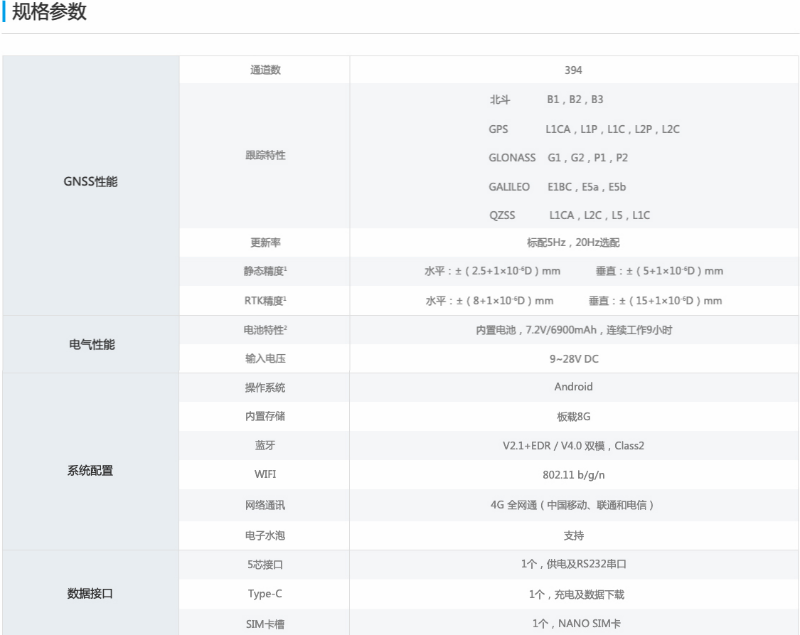The width and height of the screenshot is (800, 635).
Task: Click the 系统配置 category cell
Action: [x=90, y=470]
